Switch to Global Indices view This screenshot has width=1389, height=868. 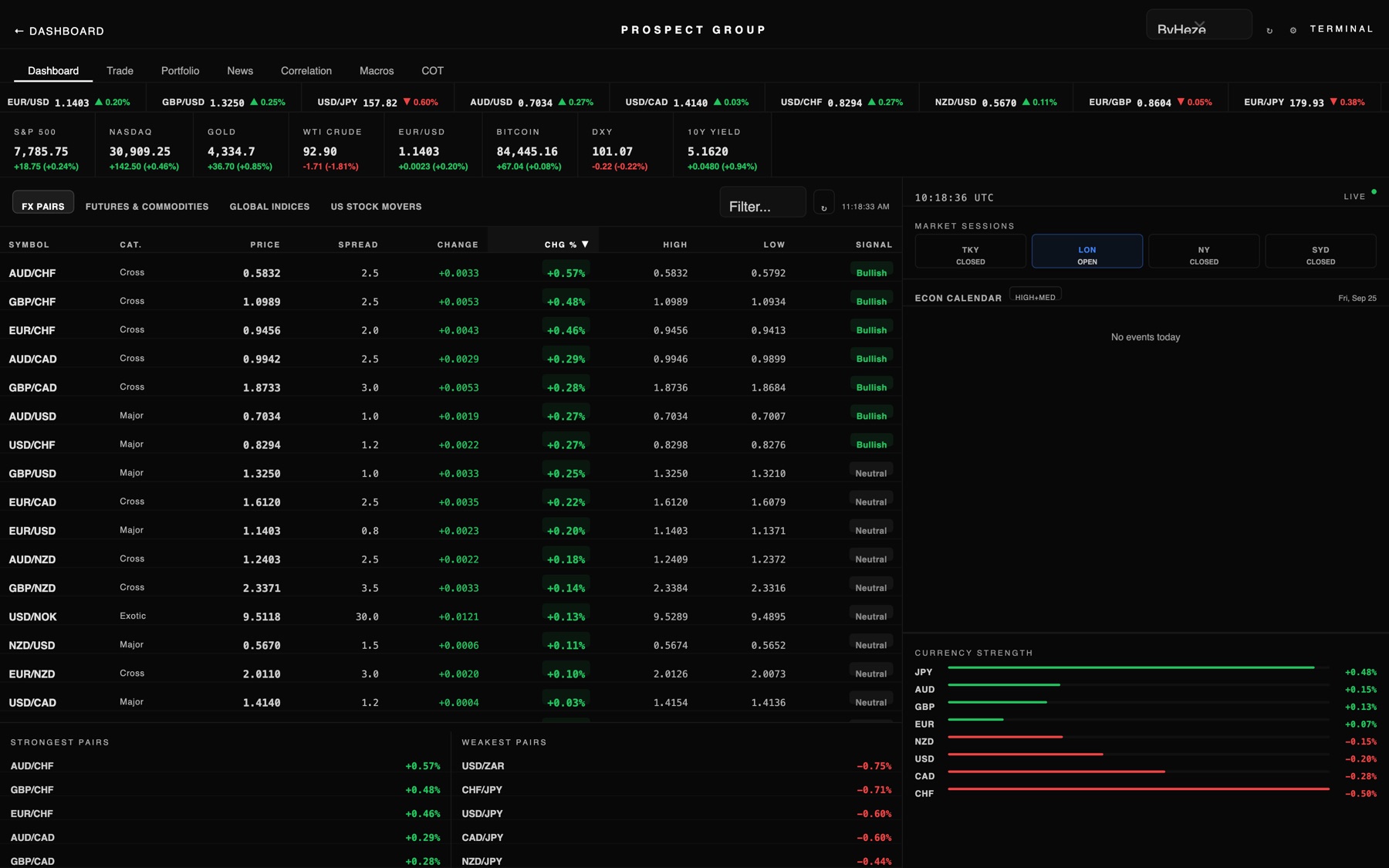(269, 206)
